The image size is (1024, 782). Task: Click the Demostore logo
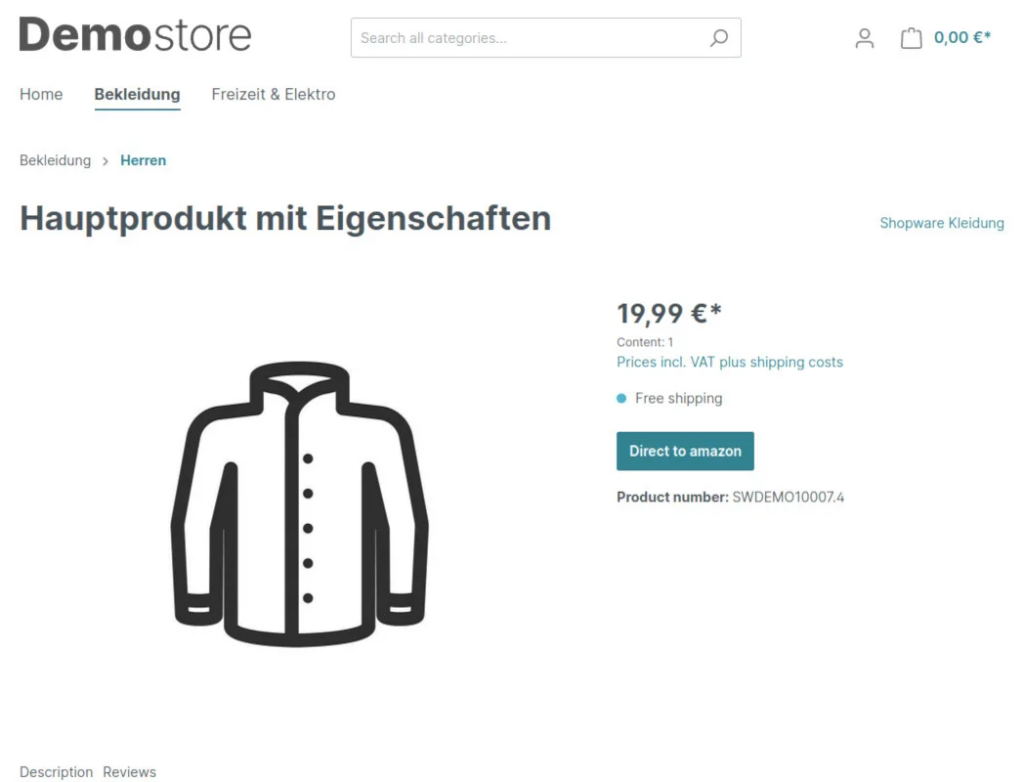[x=135, y=36]
